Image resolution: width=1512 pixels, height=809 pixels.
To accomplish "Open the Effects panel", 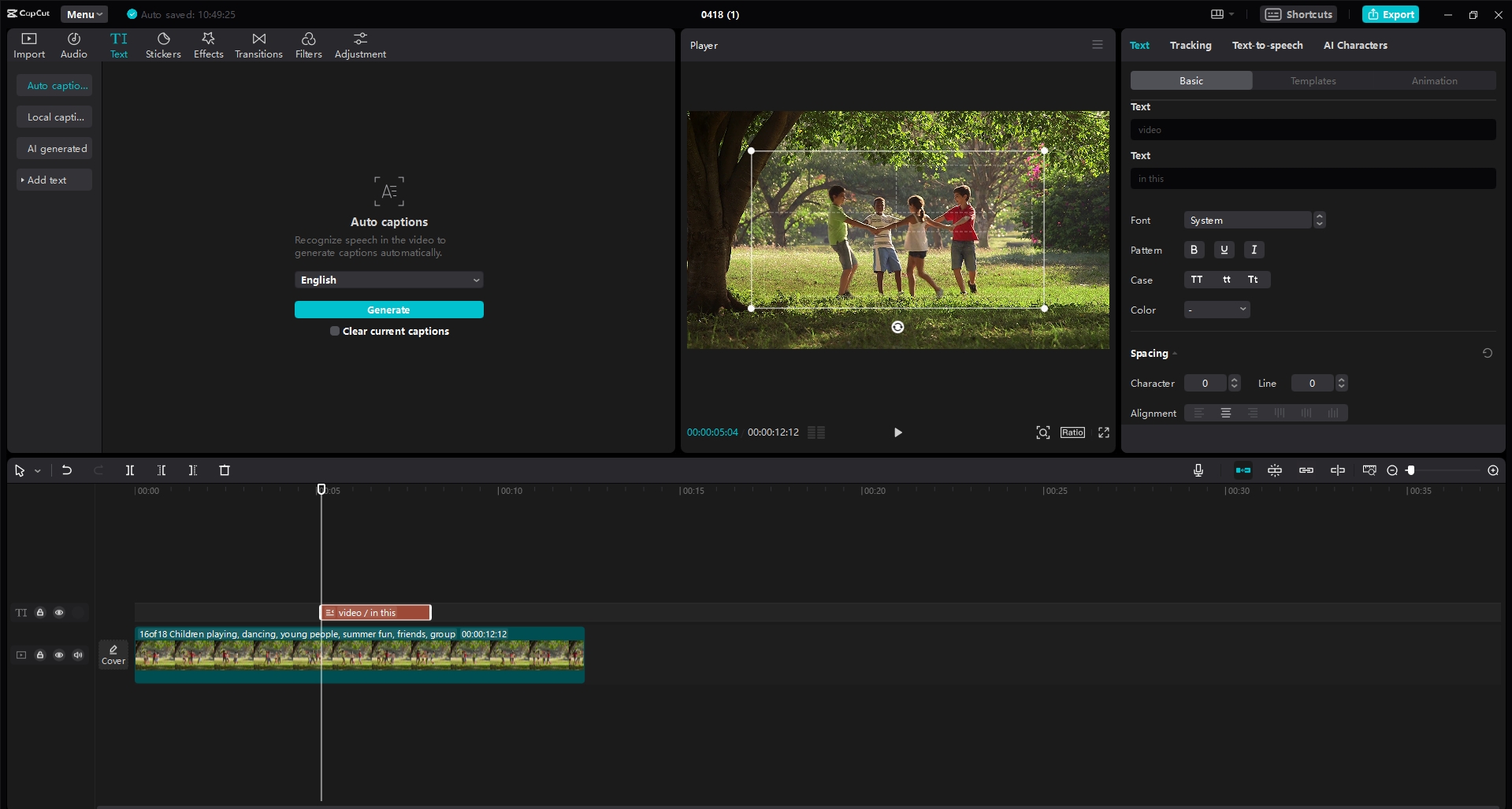I will tap(208, 46).
